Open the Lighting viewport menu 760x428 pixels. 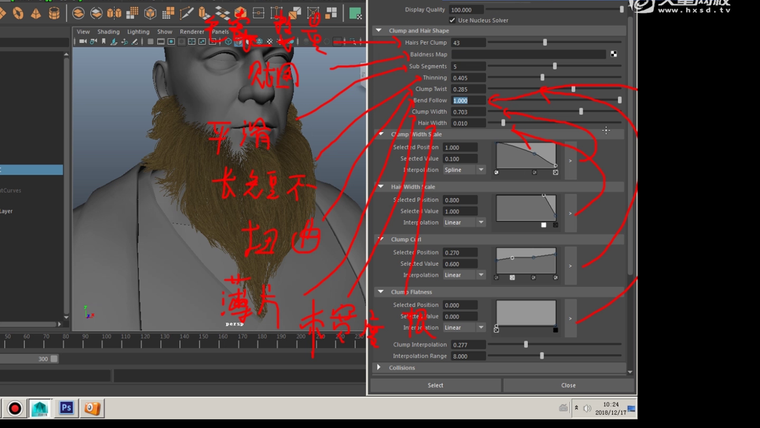pos(138,32)
